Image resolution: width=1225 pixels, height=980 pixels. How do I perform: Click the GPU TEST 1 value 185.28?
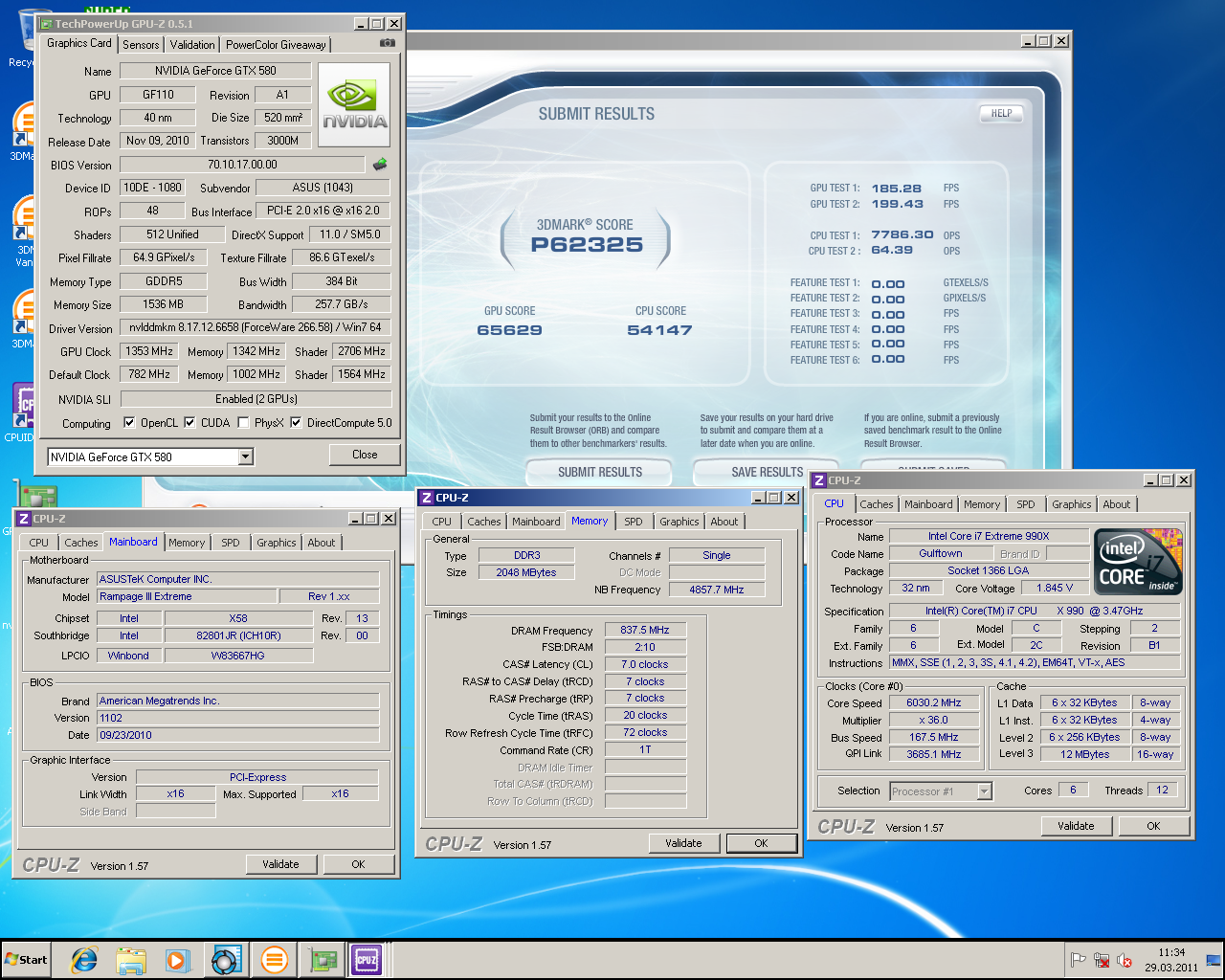click(x=897, y=189)
